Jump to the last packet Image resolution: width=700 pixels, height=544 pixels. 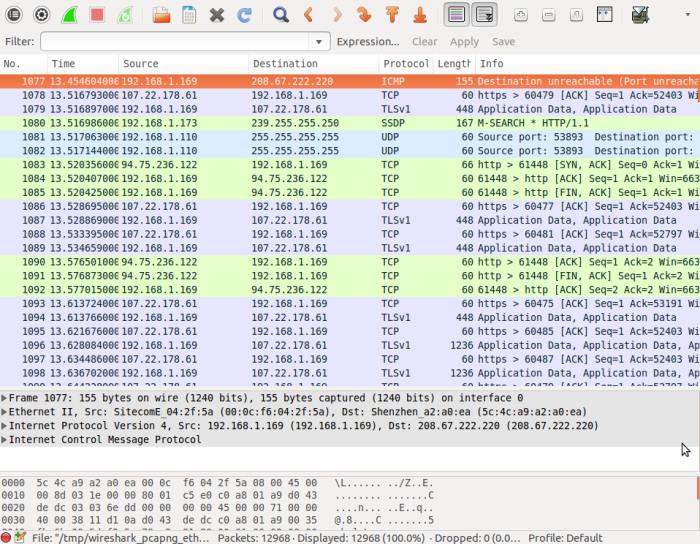(x=420, y=15)
